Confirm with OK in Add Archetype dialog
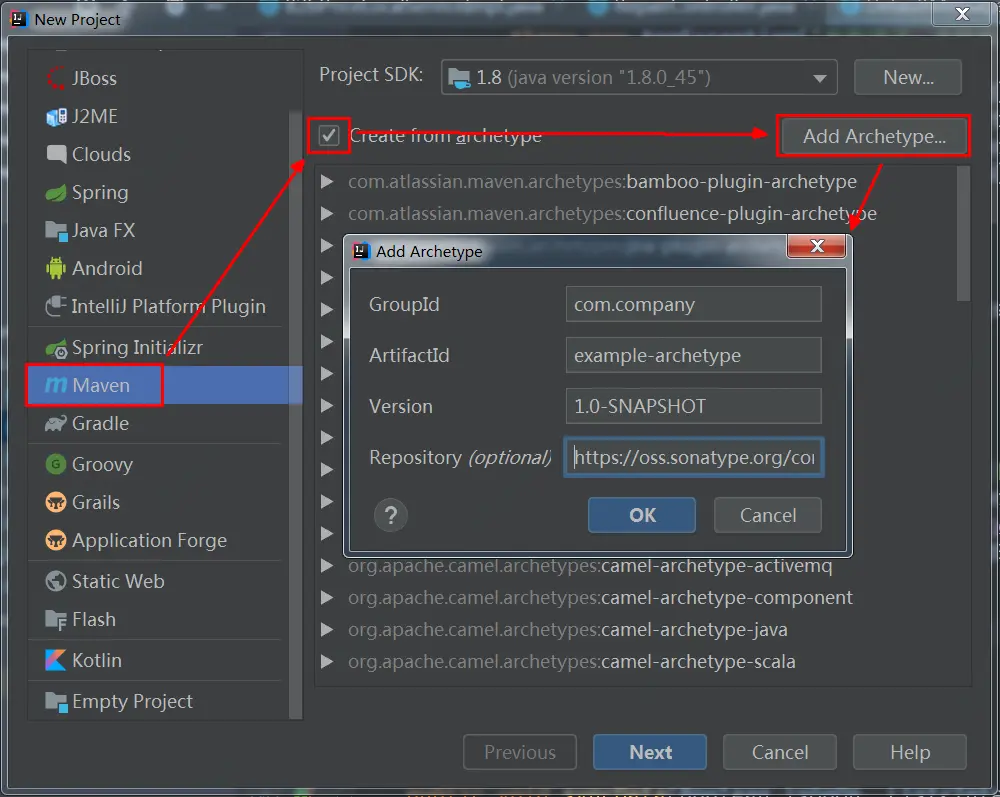 pyautogui.click(x=642, y=515)
